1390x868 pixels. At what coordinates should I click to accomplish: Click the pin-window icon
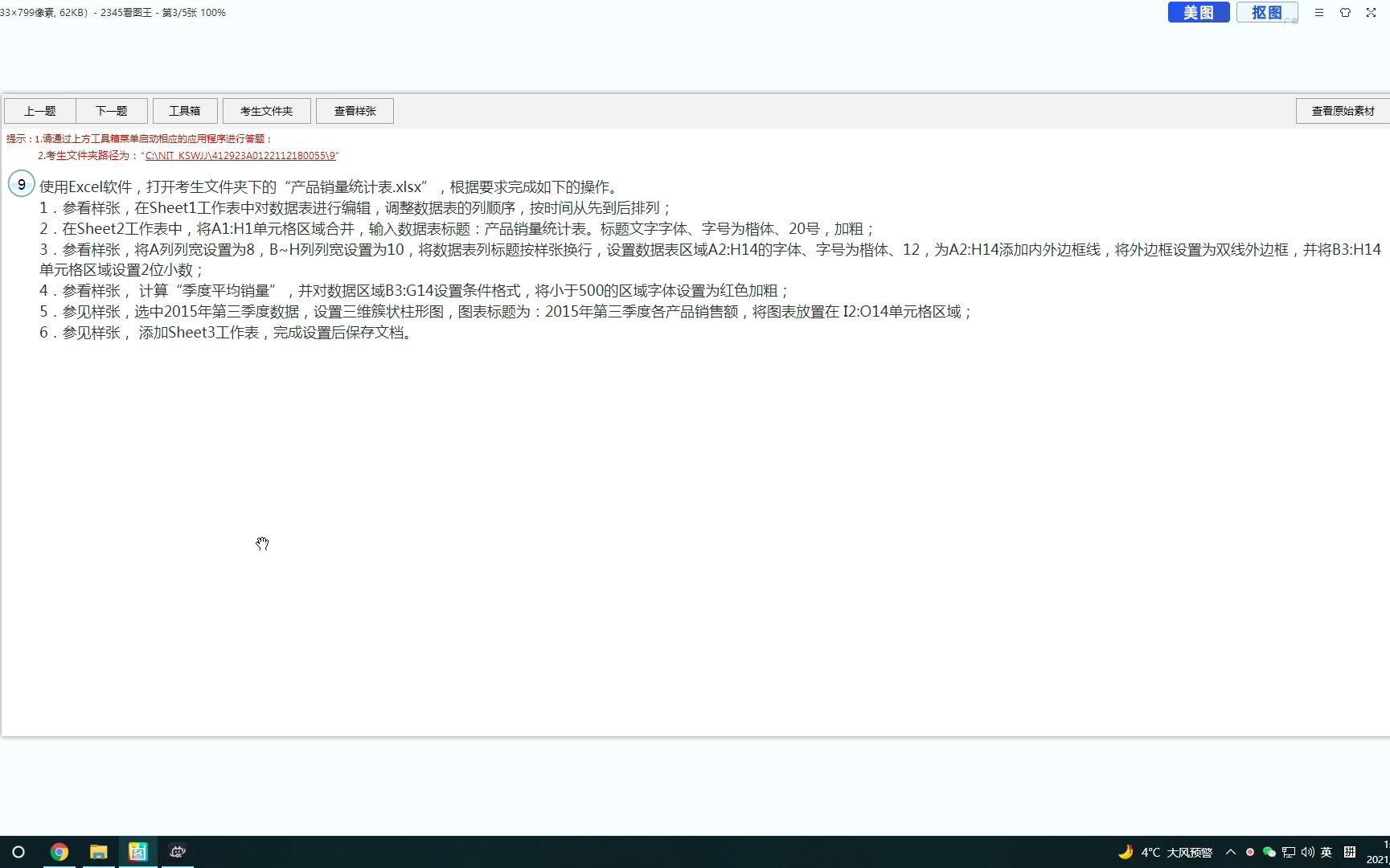pyautogui.click(x=1345, y=12)
